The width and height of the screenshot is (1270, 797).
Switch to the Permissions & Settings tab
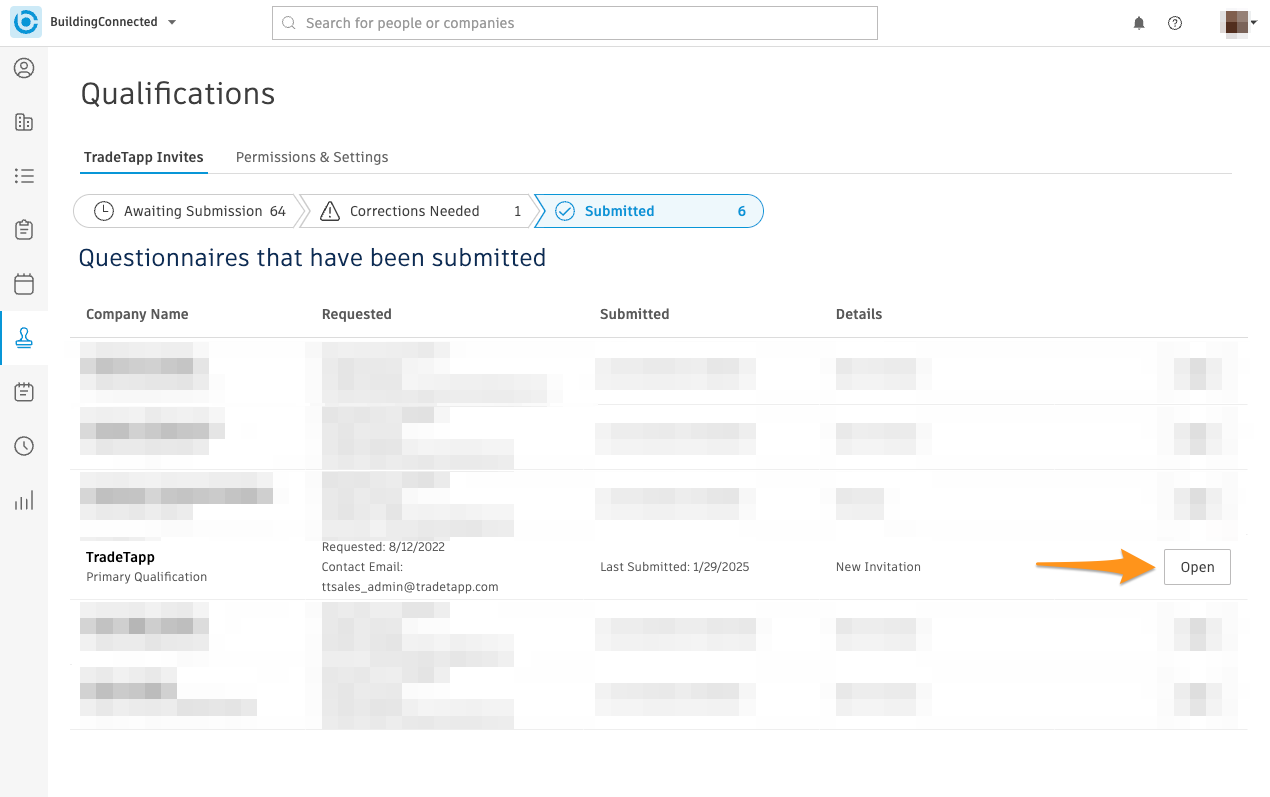312,157
